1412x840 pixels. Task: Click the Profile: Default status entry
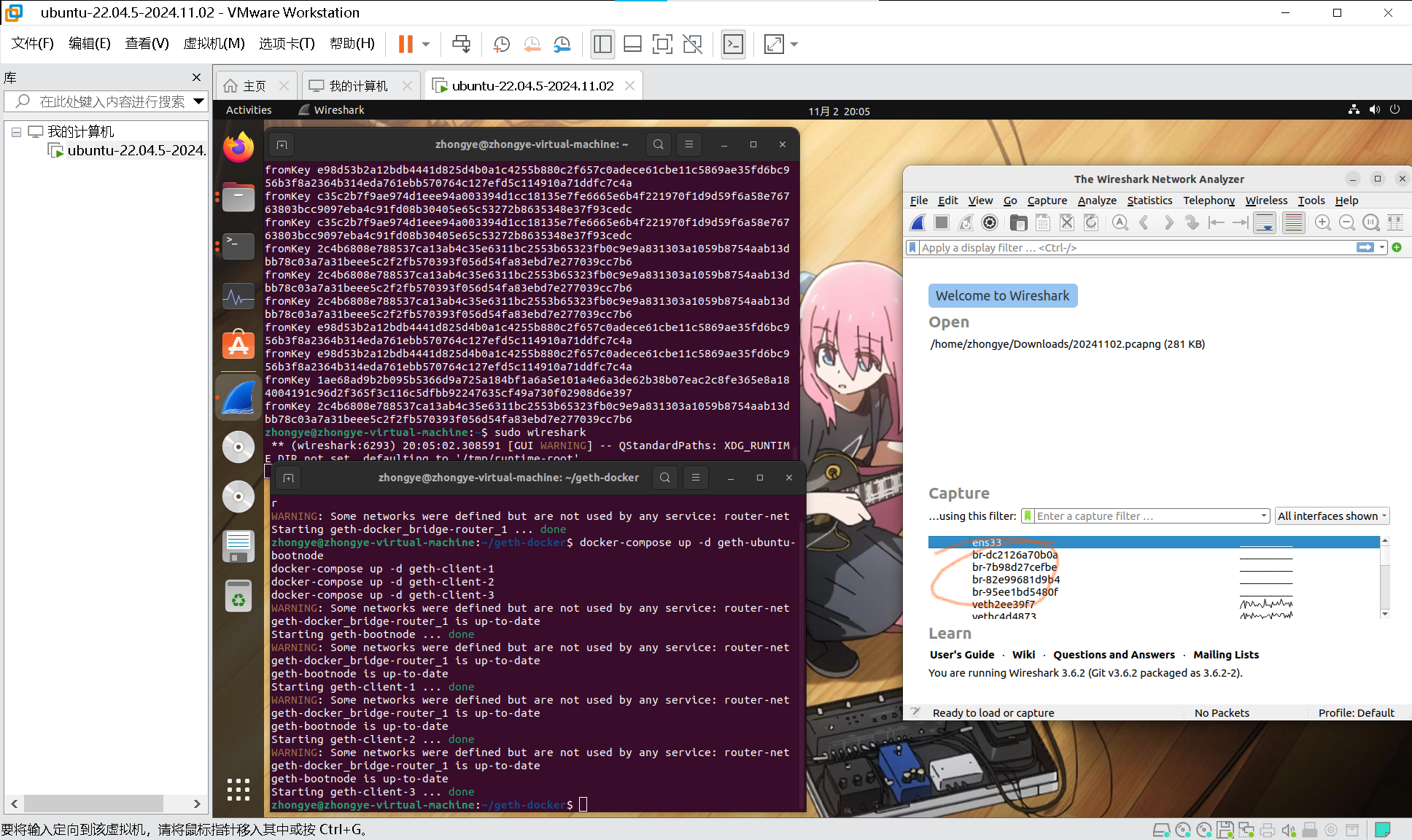coord(1356,713)
